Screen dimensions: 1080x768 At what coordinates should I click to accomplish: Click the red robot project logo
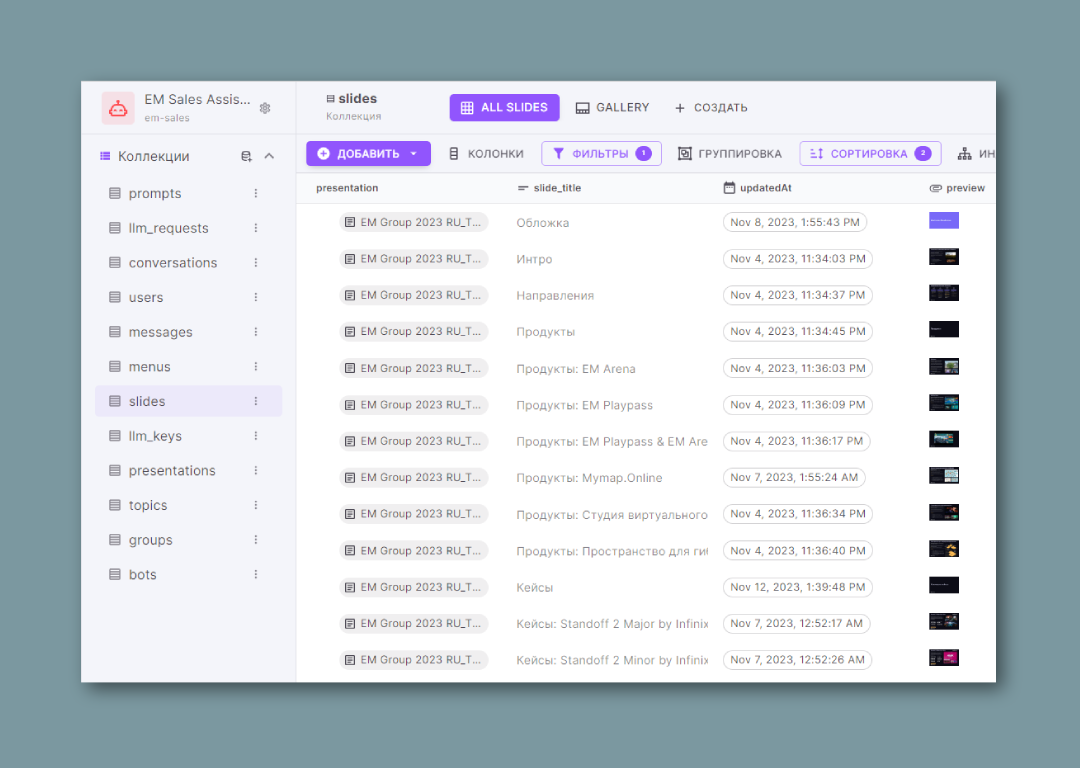pyautogui.click(x=118, y=108)
